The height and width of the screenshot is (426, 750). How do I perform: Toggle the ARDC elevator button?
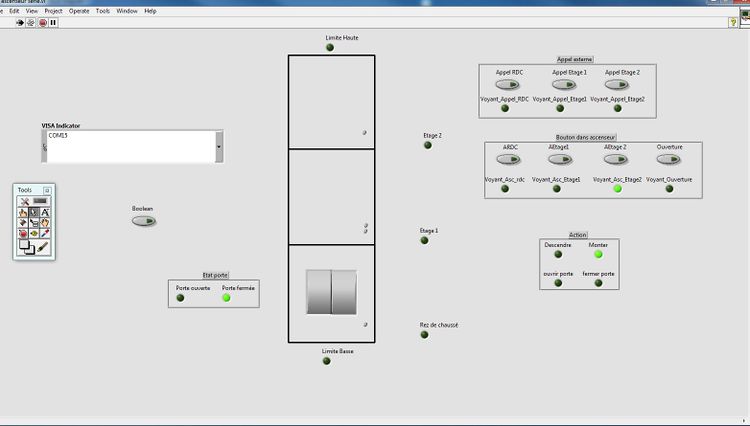[509, 160]
